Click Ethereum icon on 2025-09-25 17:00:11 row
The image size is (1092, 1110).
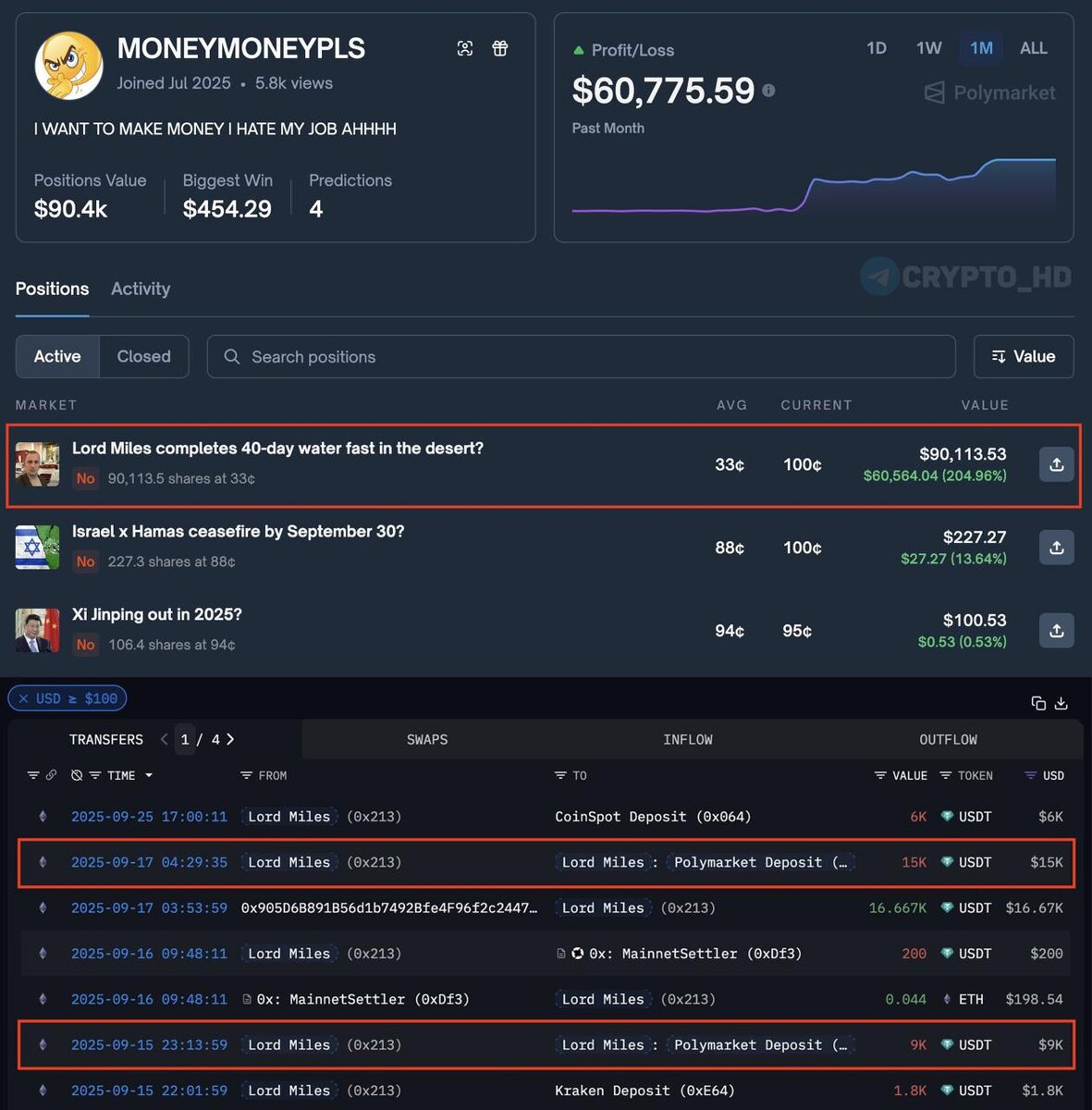(43, 817)
